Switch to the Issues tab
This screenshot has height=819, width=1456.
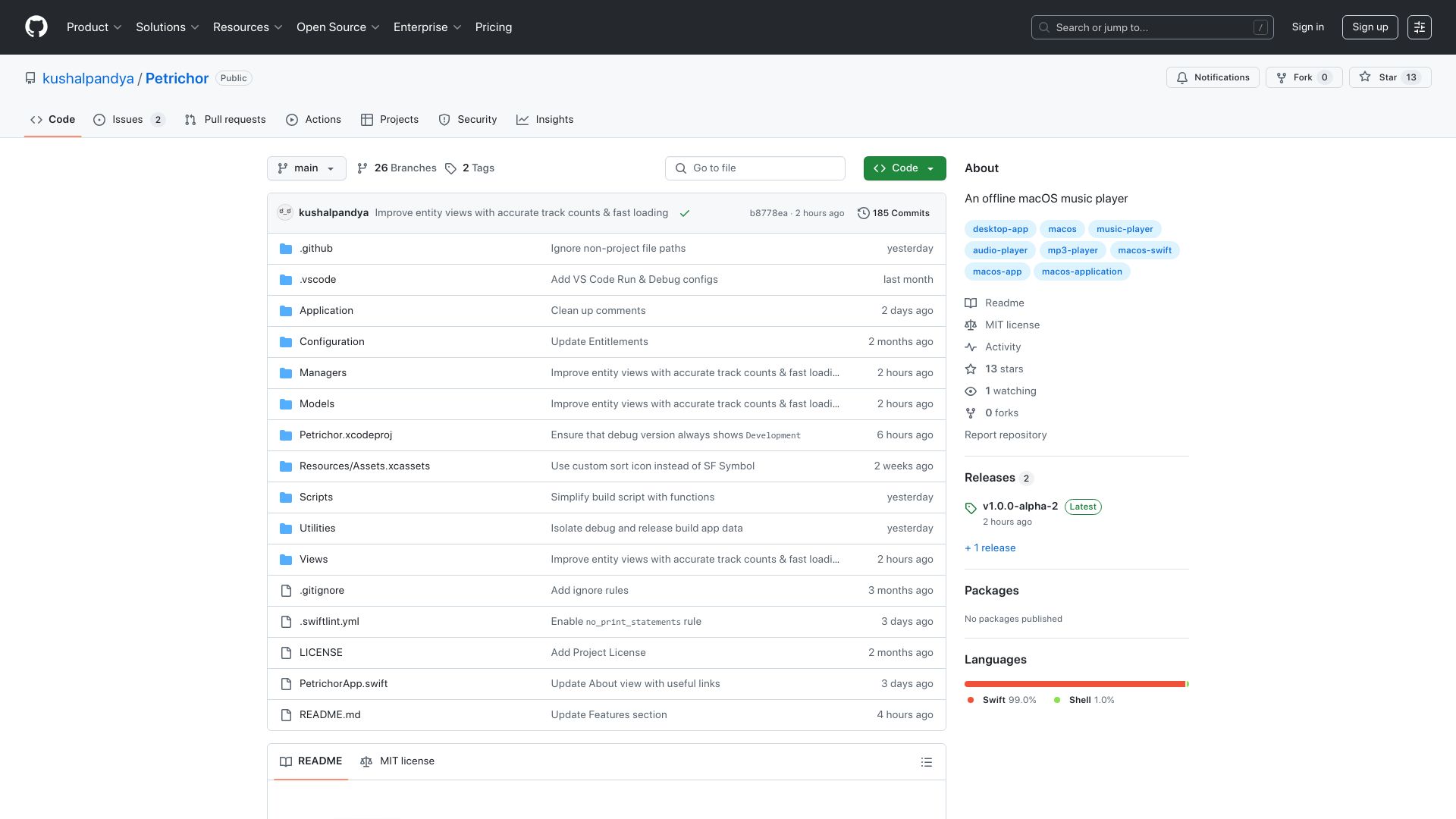coord(129,120)
